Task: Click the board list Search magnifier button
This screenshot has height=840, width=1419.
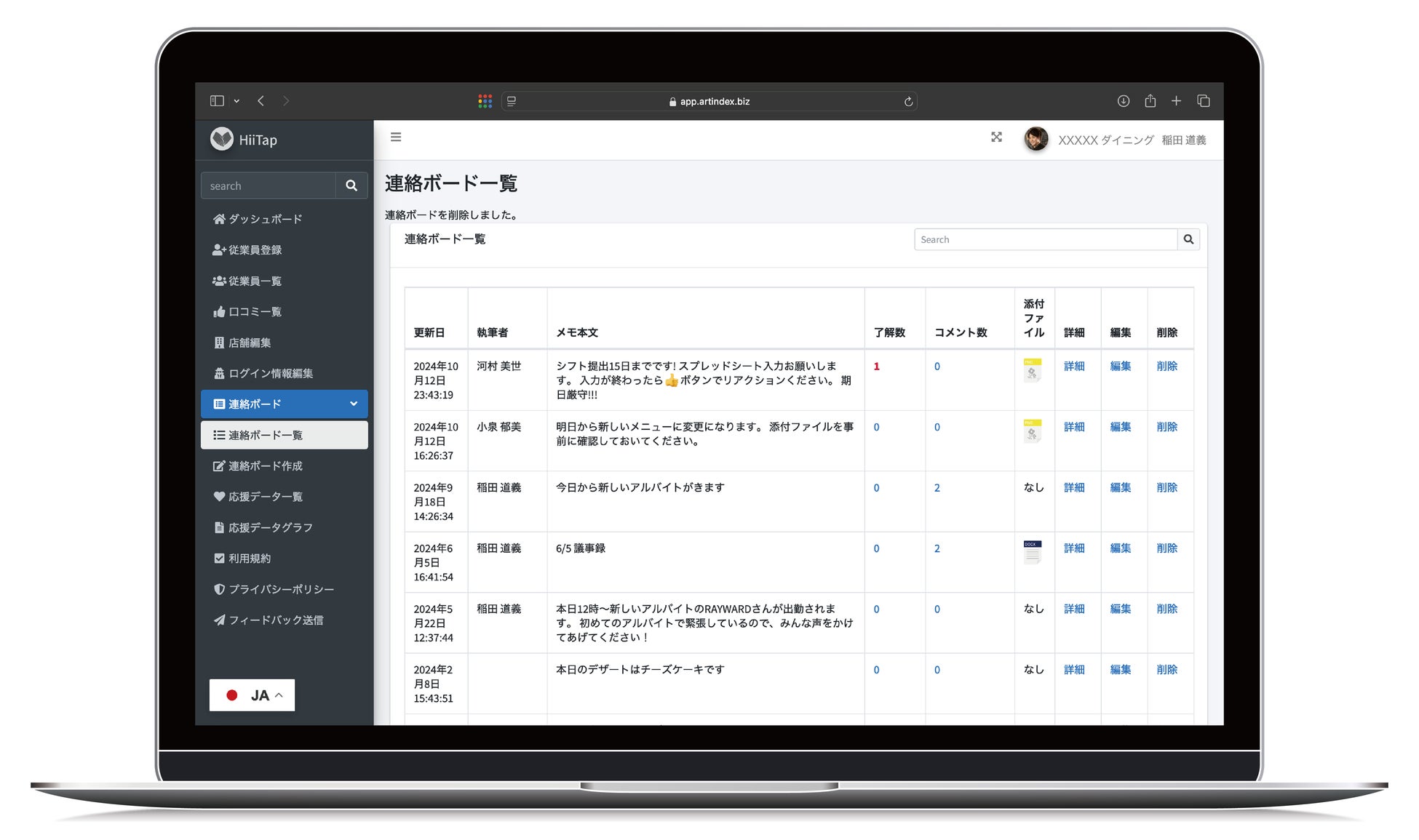Action: [x=1188, y=239]
